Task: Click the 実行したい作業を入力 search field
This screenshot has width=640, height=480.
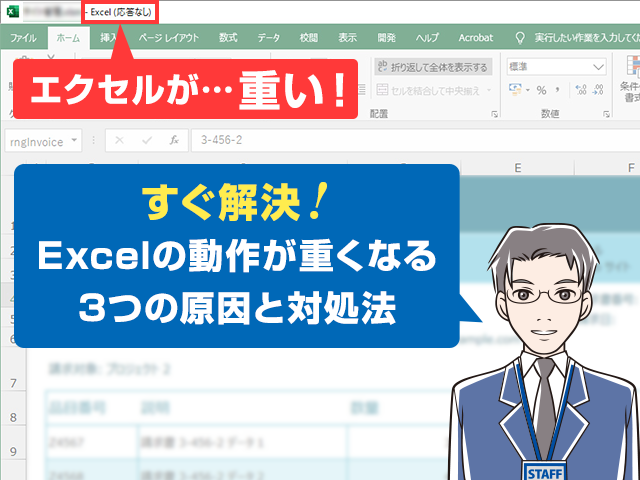Action: pos(587,38)
